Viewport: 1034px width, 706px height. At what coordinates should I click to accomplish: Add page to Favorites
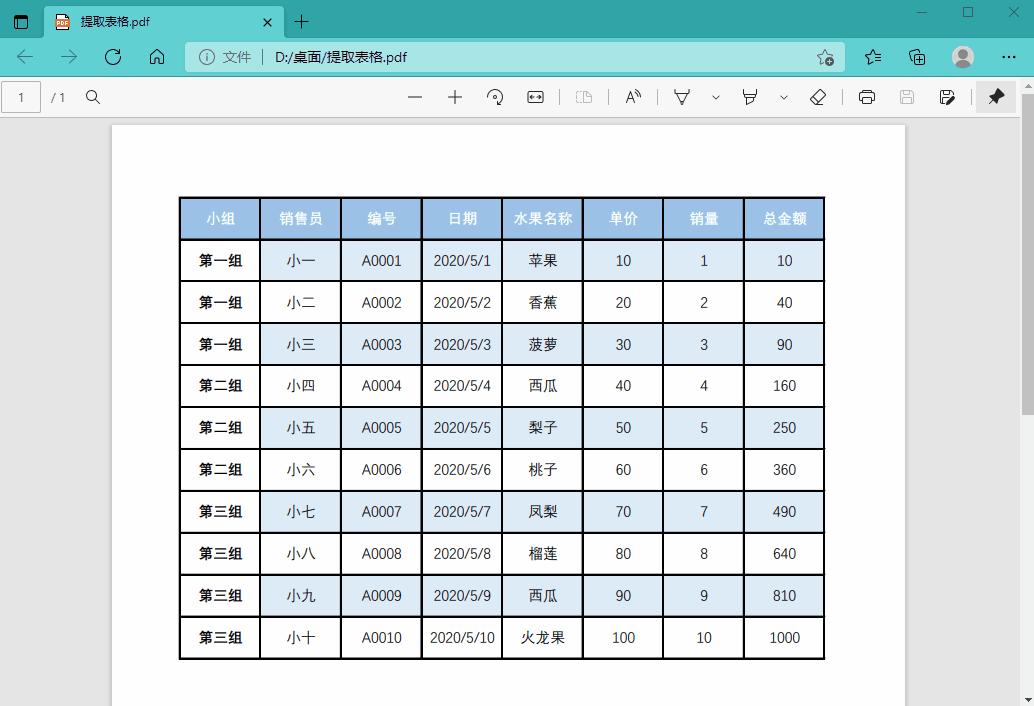pos(827,57)
